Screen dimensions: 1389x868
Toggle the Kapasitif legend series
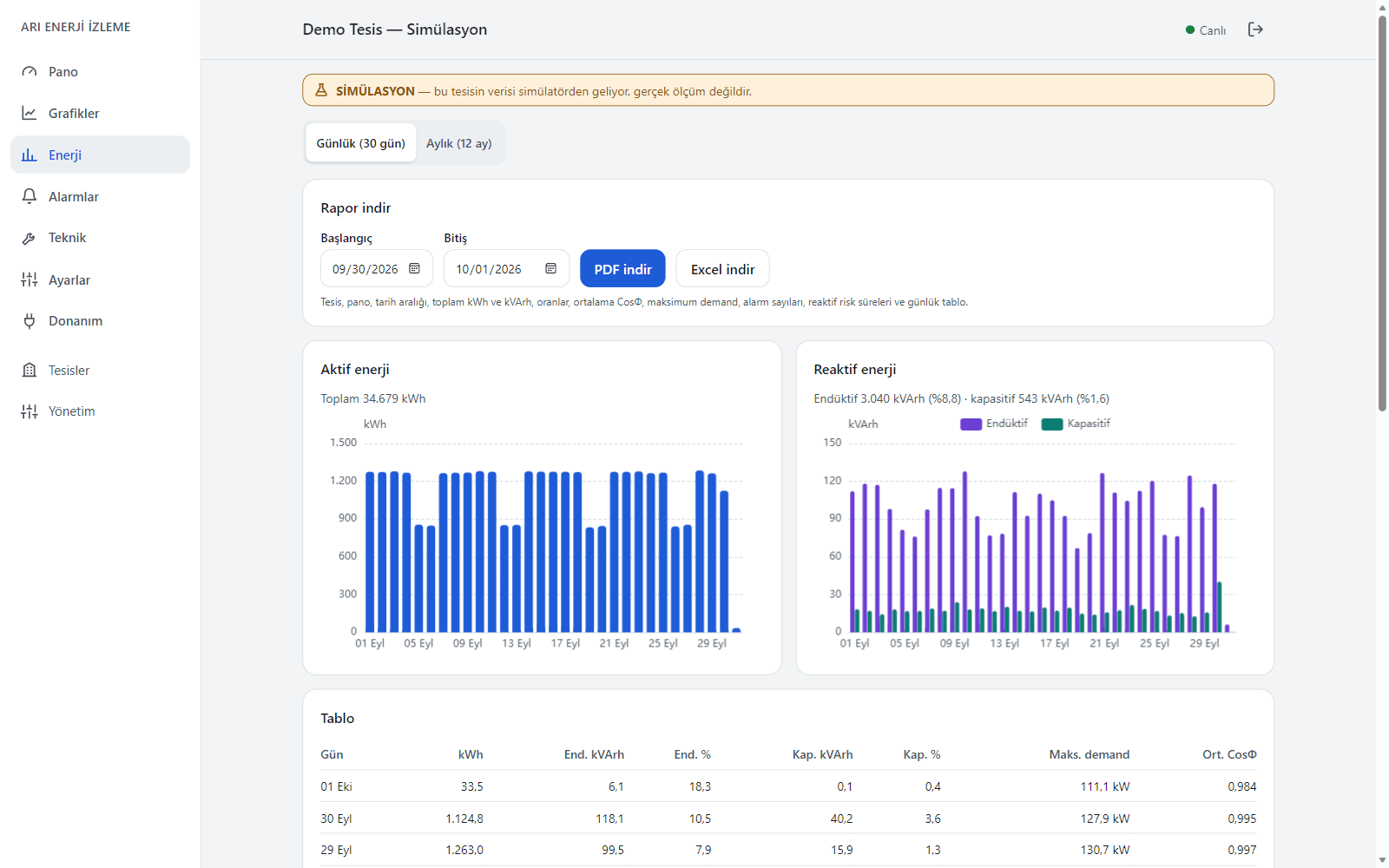pyautogui.click(x=1076, y=424)
